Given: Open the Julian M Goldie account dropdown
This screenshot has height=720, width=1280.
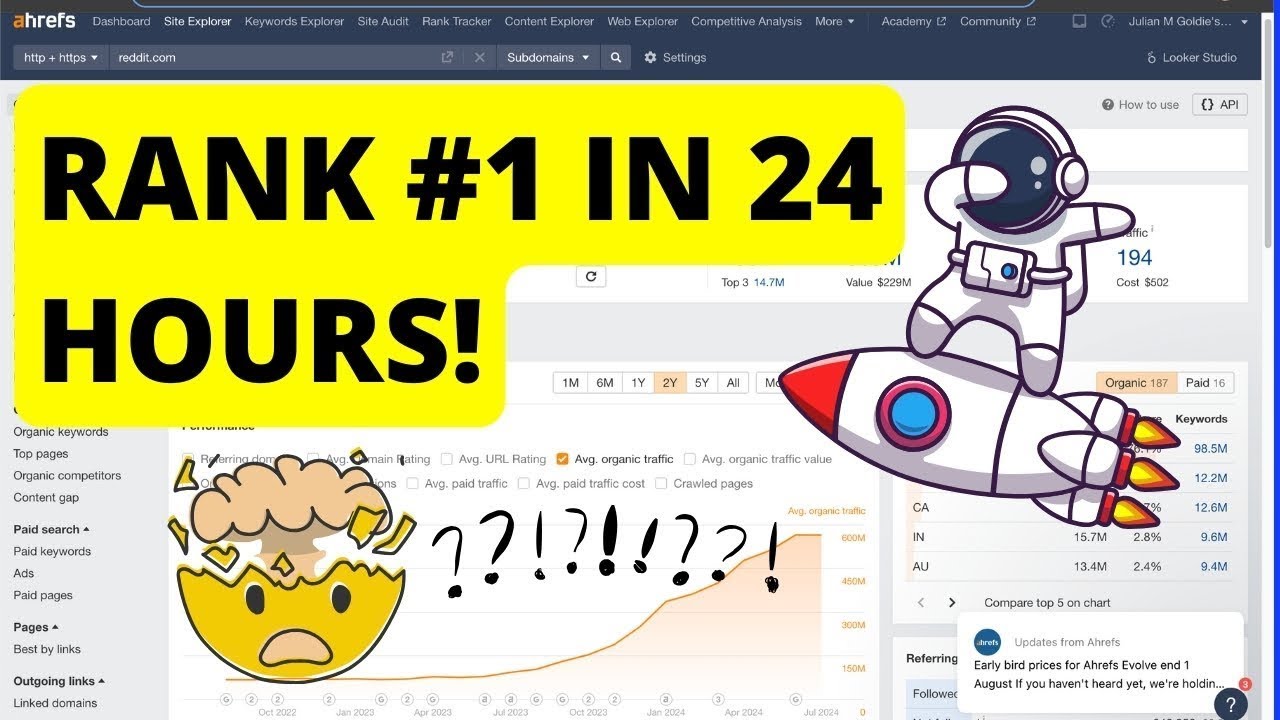Looking at the screenshot, I should pos(1186,21).
